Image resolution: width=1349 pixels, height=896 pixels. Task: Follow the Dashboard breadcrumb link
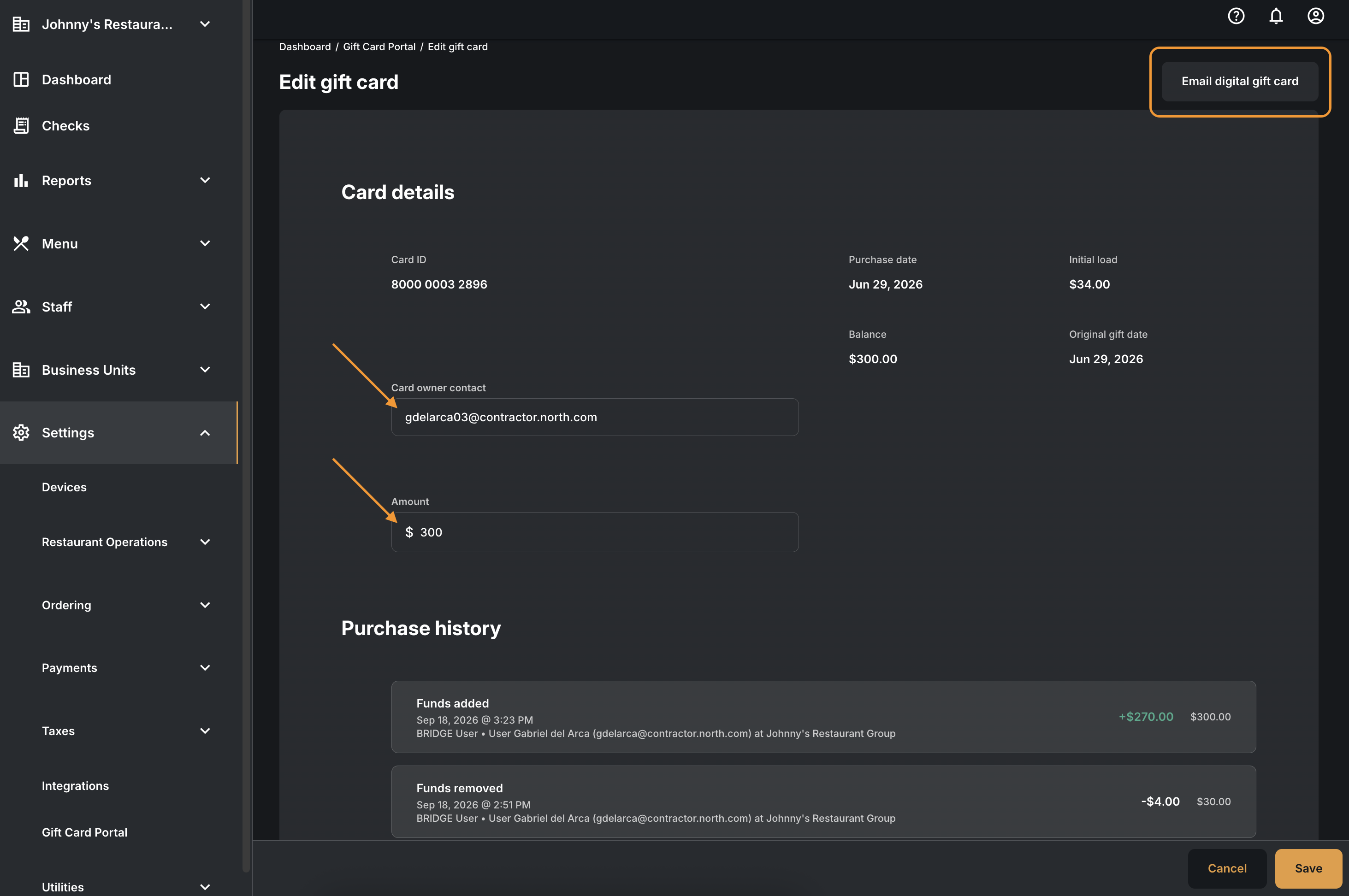coord(305,47)
